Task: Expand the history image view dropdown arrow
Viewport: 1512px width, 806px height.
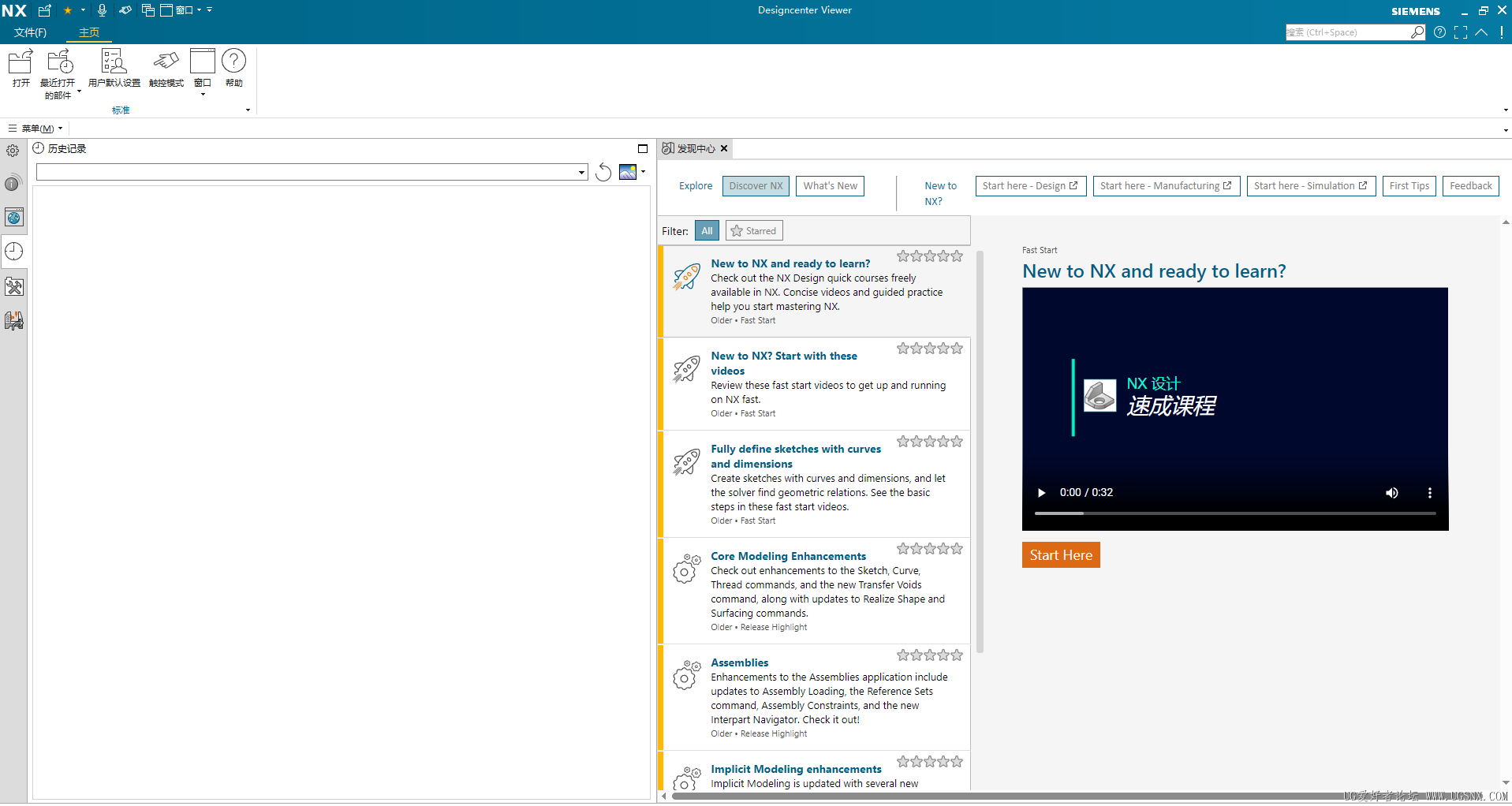Action: tap(644, 172)
